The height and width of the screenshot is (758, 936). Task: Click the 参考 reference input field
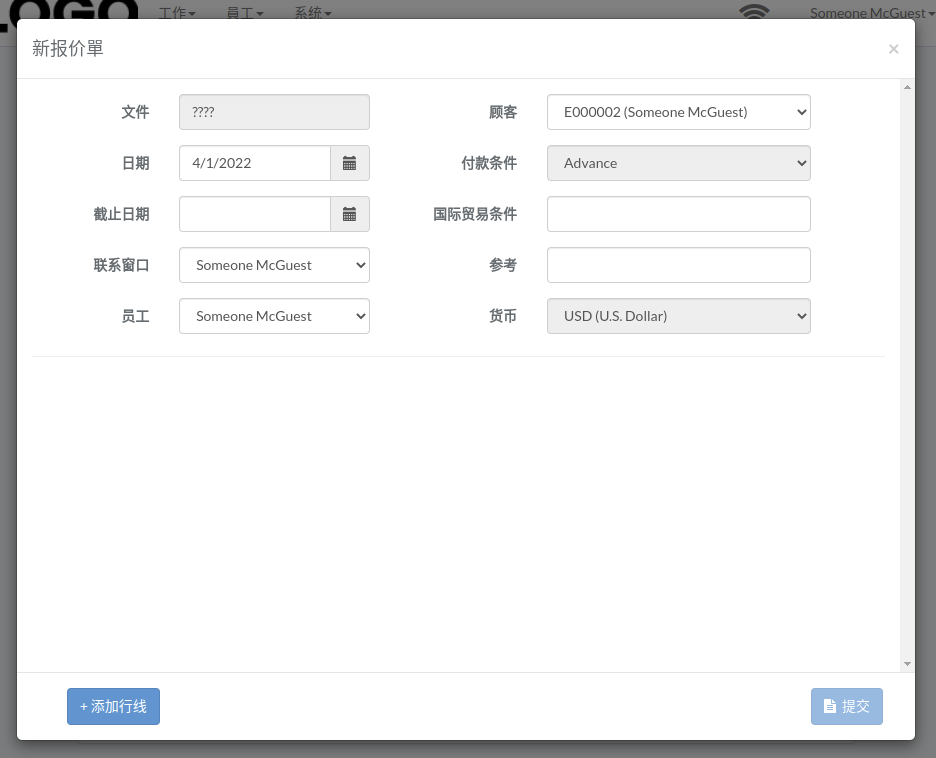[679, 265]
